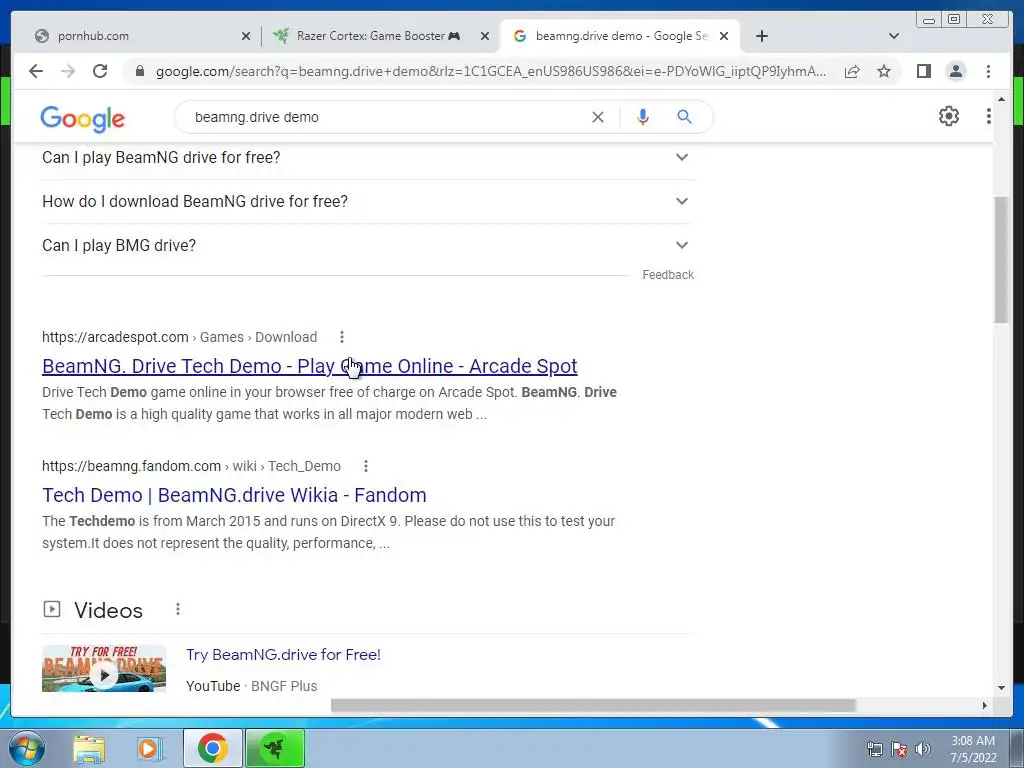Open the Chrome side panel

tap(923, 71)
